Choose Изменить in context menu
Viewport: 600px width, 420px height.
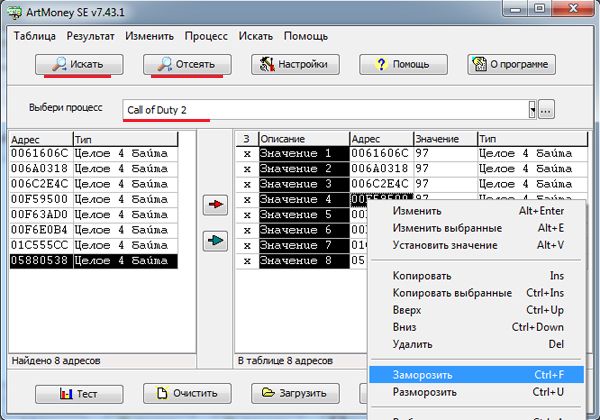pos(476,211)
